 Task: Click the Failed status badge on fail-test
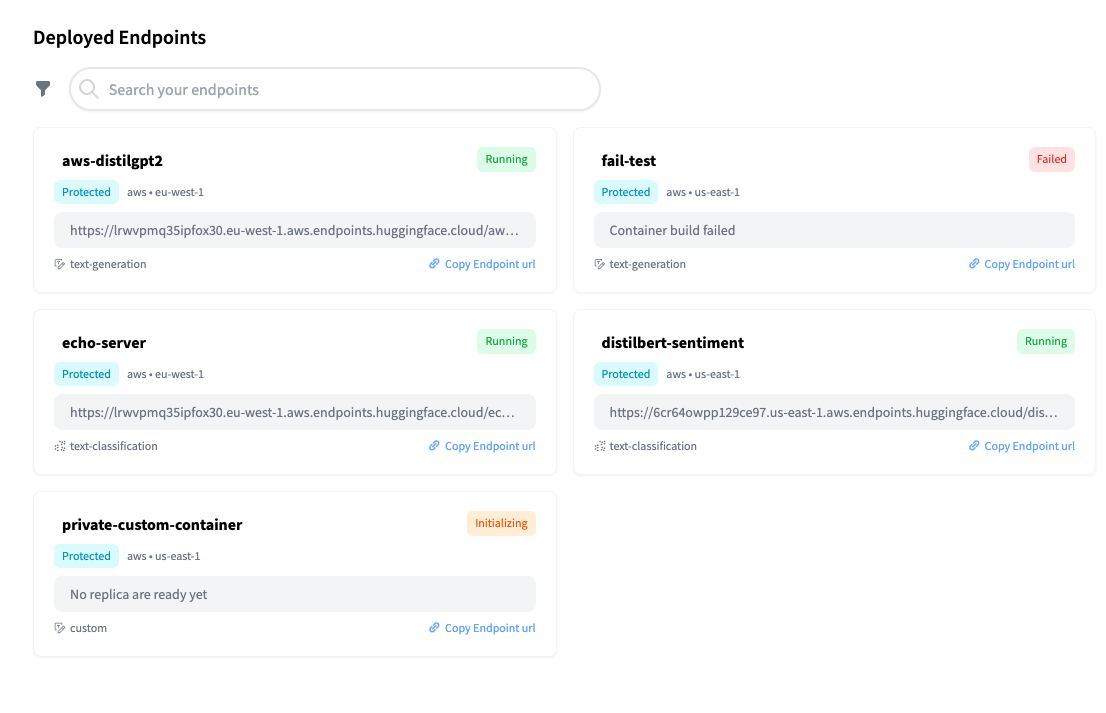[x=1052, y=158]
